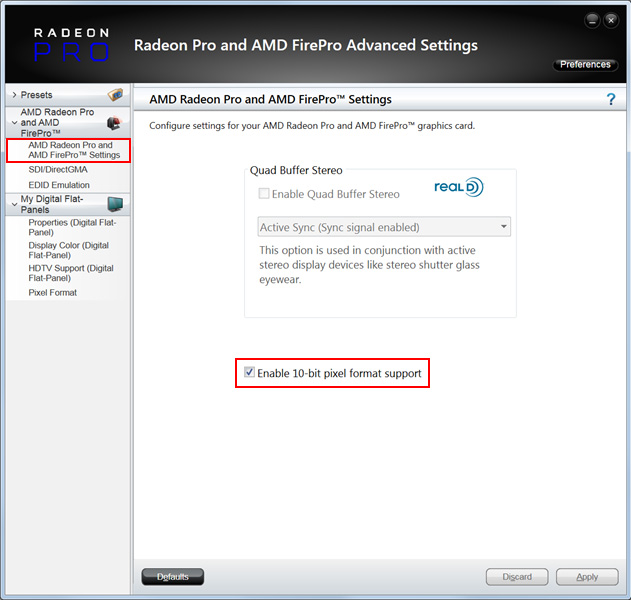Screen dimensions: 631x600
Task: Toggle Enable 10-bit pixel format support
Action: [x=250, y=372]
